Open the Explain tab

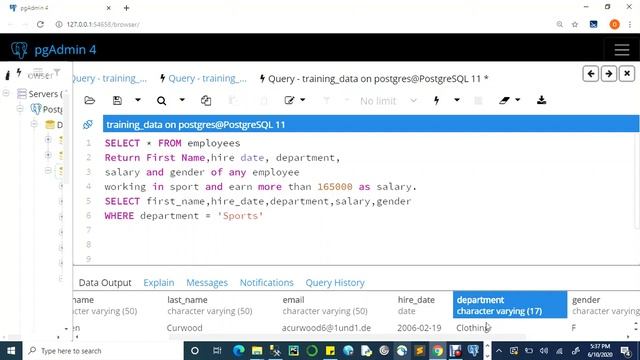[x=158, y=282]
